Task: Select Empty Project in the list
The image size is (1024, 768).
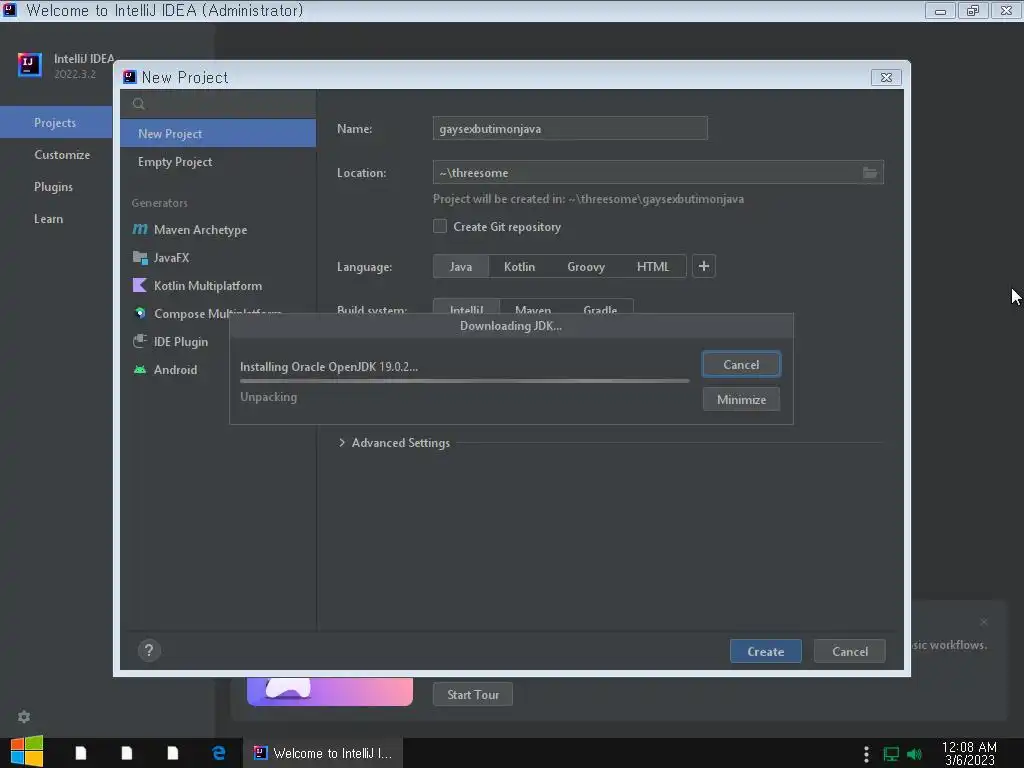Action: click(x=218, y=161)
